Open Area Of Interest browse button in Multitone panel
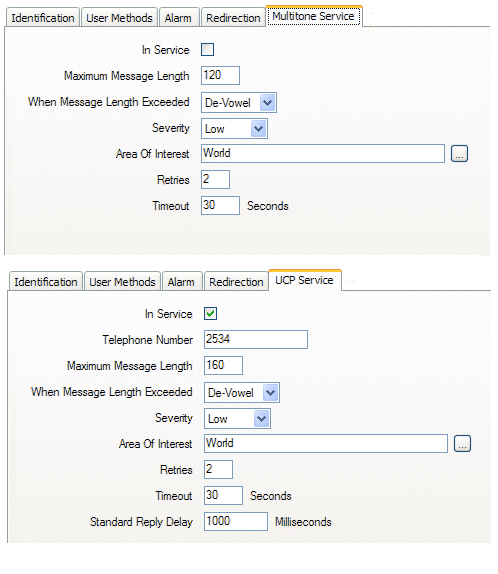The height and width of the screenshot is (574, 498). point(459,154)
